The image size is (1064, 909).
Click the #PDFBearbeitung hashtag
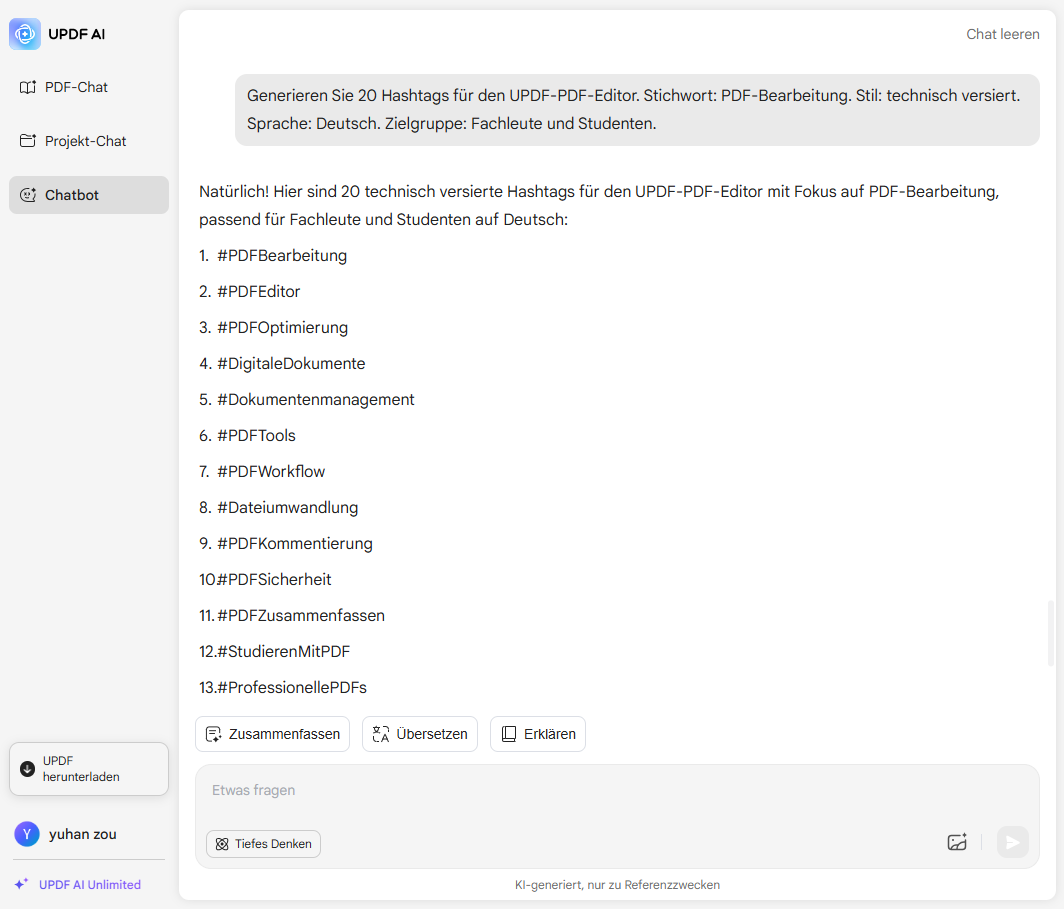[282, 256]
